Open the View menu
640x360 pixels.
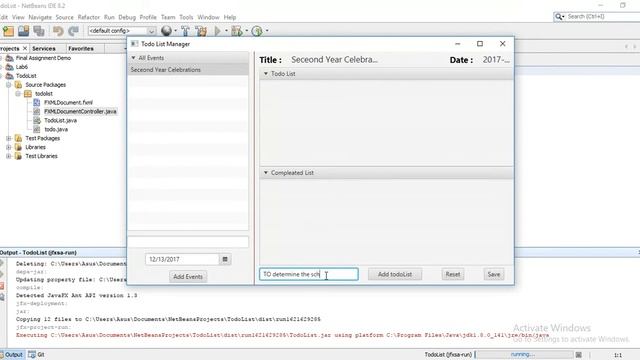(x=18, y=17)
